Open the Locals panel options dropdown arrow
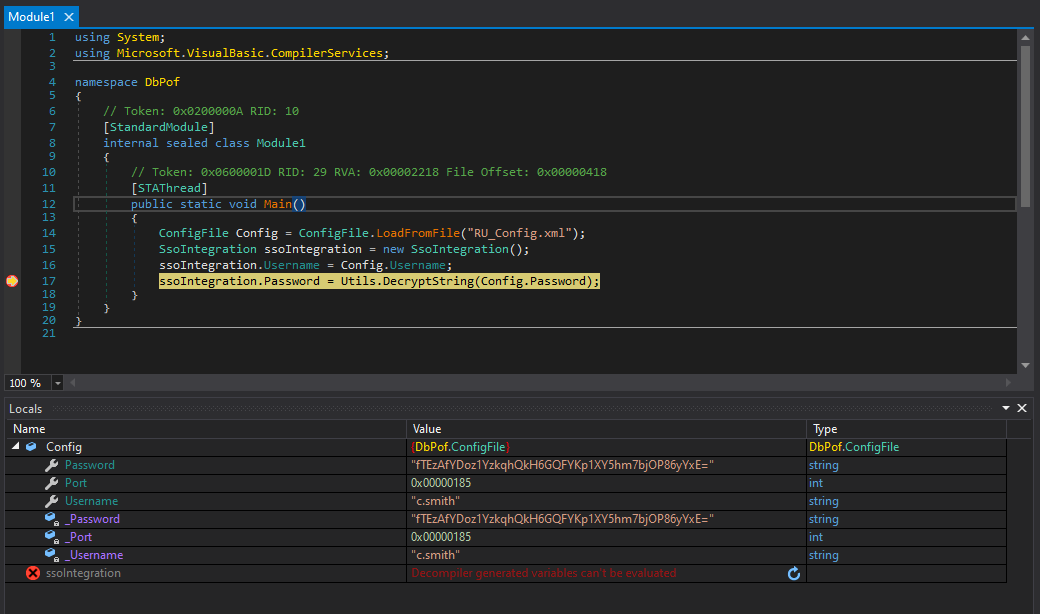1040x614 pixels. click(1006, 408)
